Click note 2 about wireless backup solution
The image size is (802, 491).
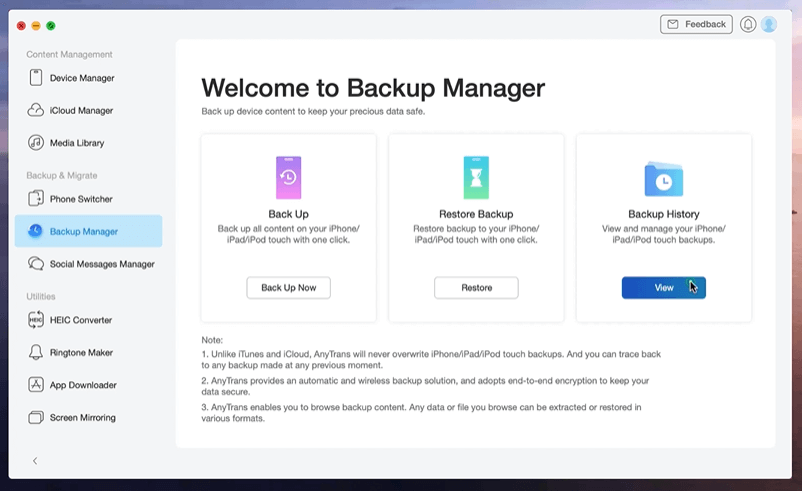(425, 386)
